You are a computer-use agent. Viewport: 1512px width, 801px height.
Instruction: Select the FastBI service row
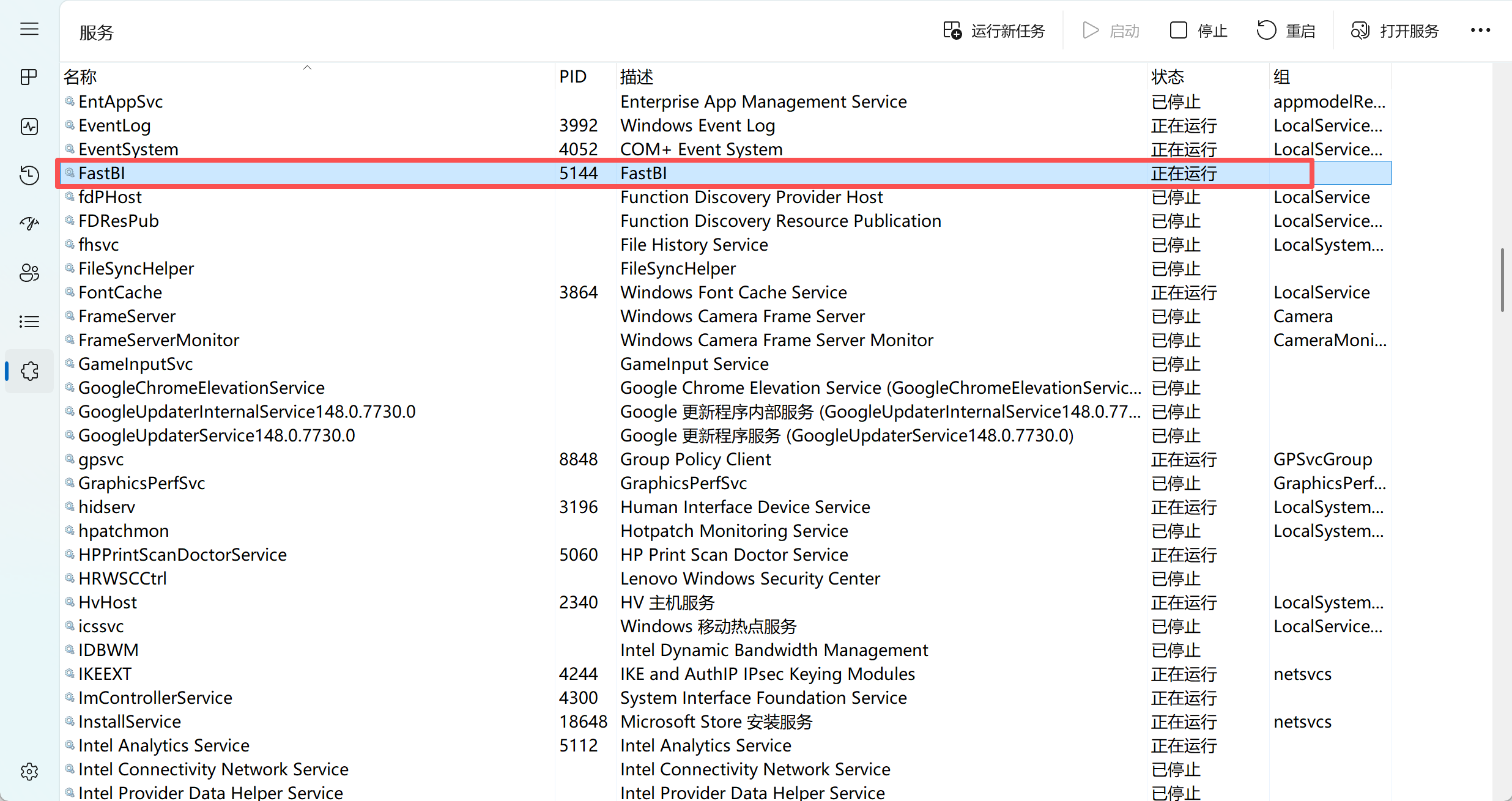727,173
